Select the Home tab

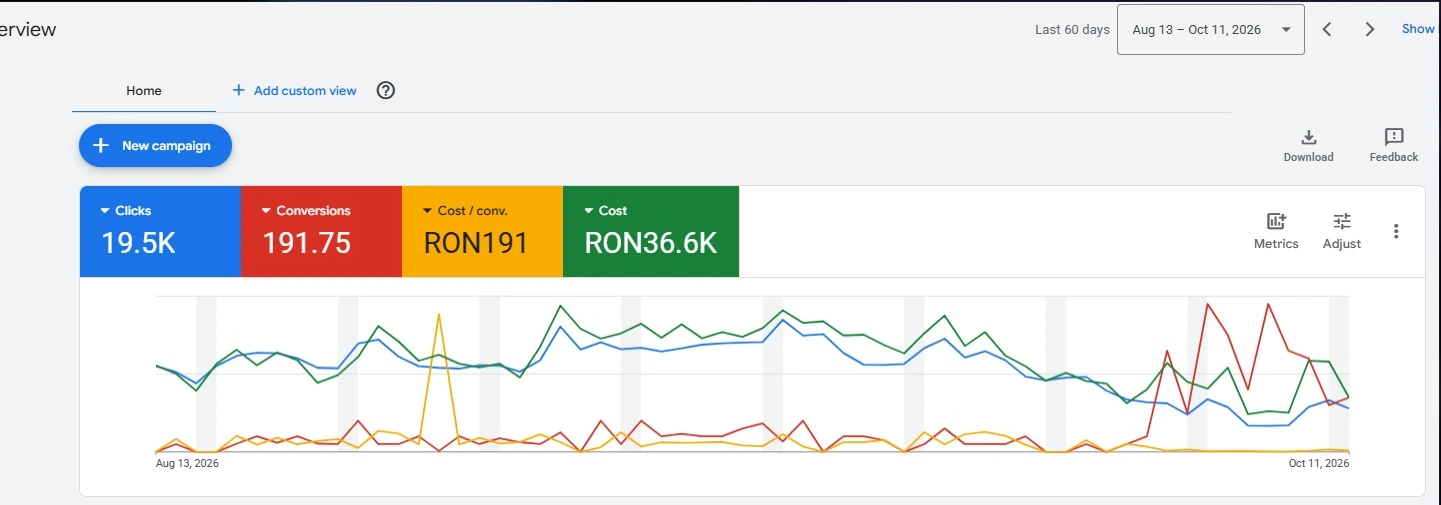[x=144, y=91]
